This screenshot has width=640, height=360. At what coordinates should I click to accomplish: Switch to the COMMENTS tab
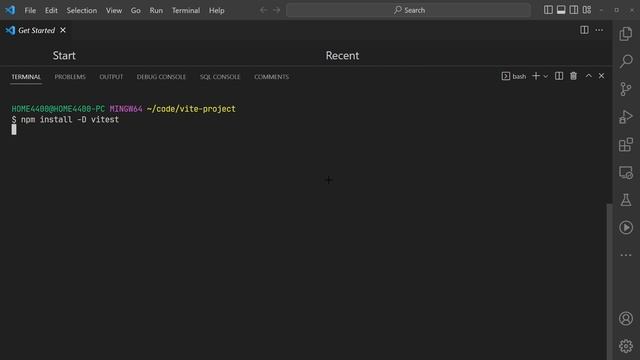tap(271, 77)
